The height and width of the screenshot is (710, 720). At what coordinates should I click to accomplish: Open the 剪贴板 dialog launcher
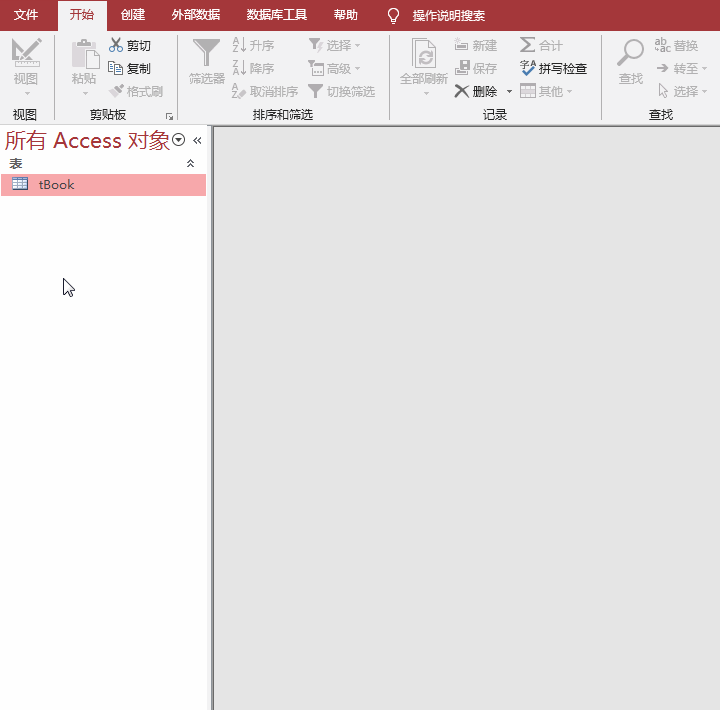169,117
